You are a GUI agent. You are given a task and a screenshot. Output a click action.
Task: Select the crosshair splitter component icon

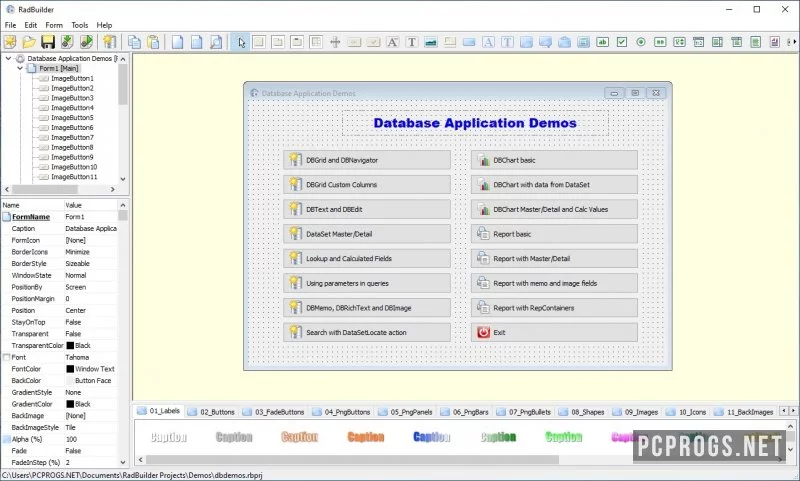click(335, 42)
